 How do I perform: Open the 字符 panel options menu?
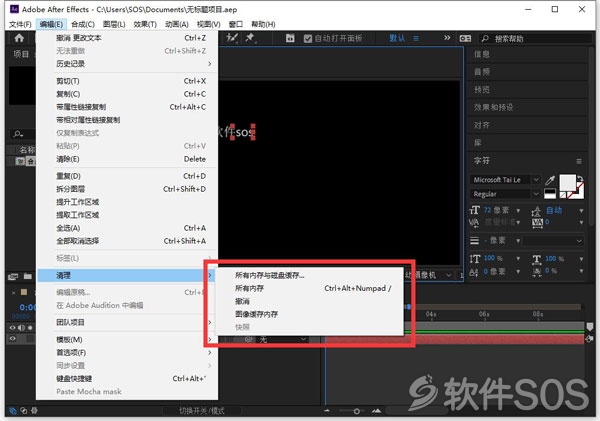[x=579, y=162]
